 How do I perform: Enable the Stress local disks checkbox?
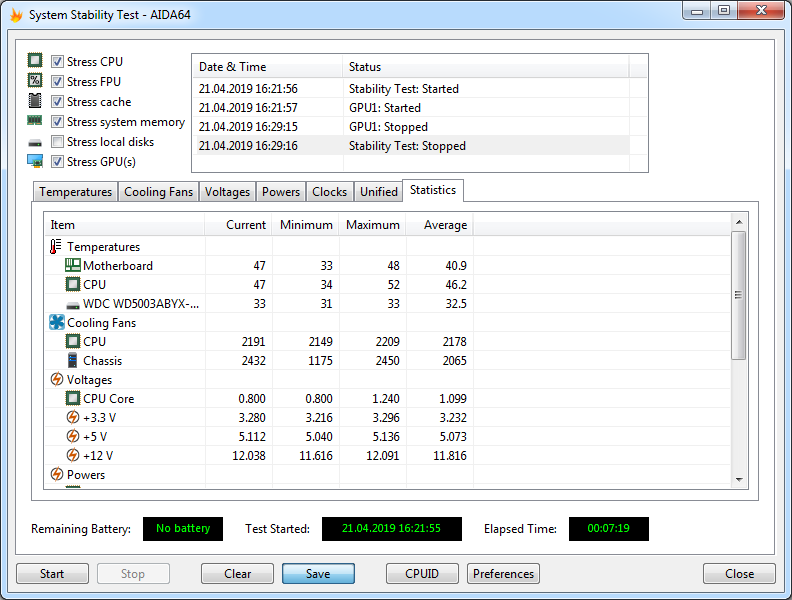pyautogui.click(x=58, y=141)
